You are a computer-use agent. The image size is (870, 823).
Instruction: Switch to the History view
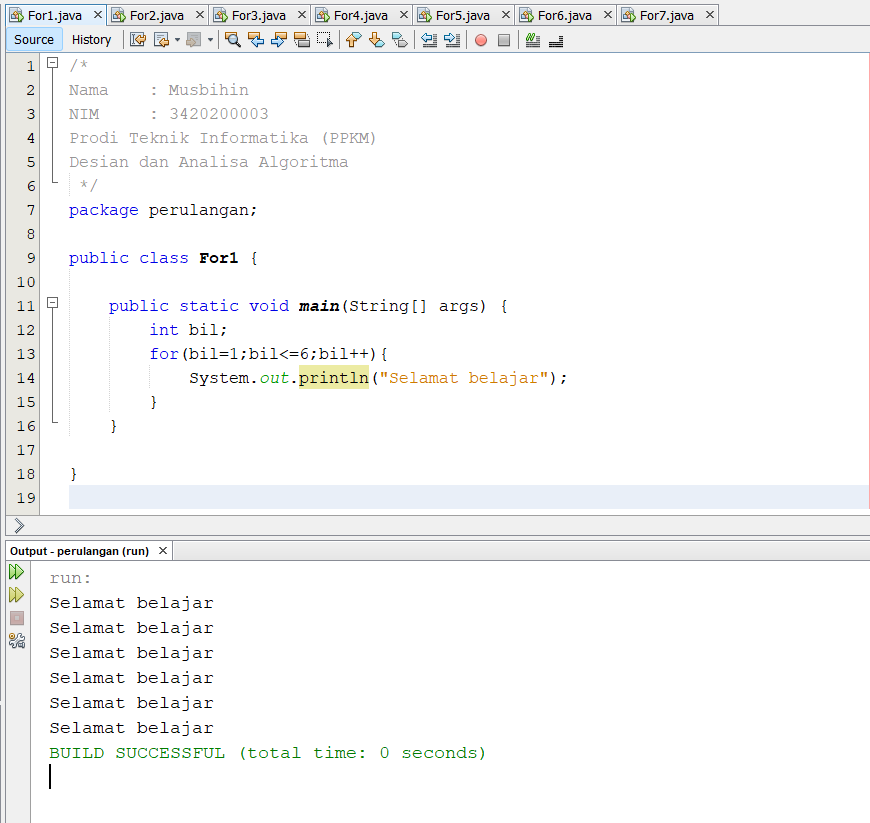click(92, 40)
